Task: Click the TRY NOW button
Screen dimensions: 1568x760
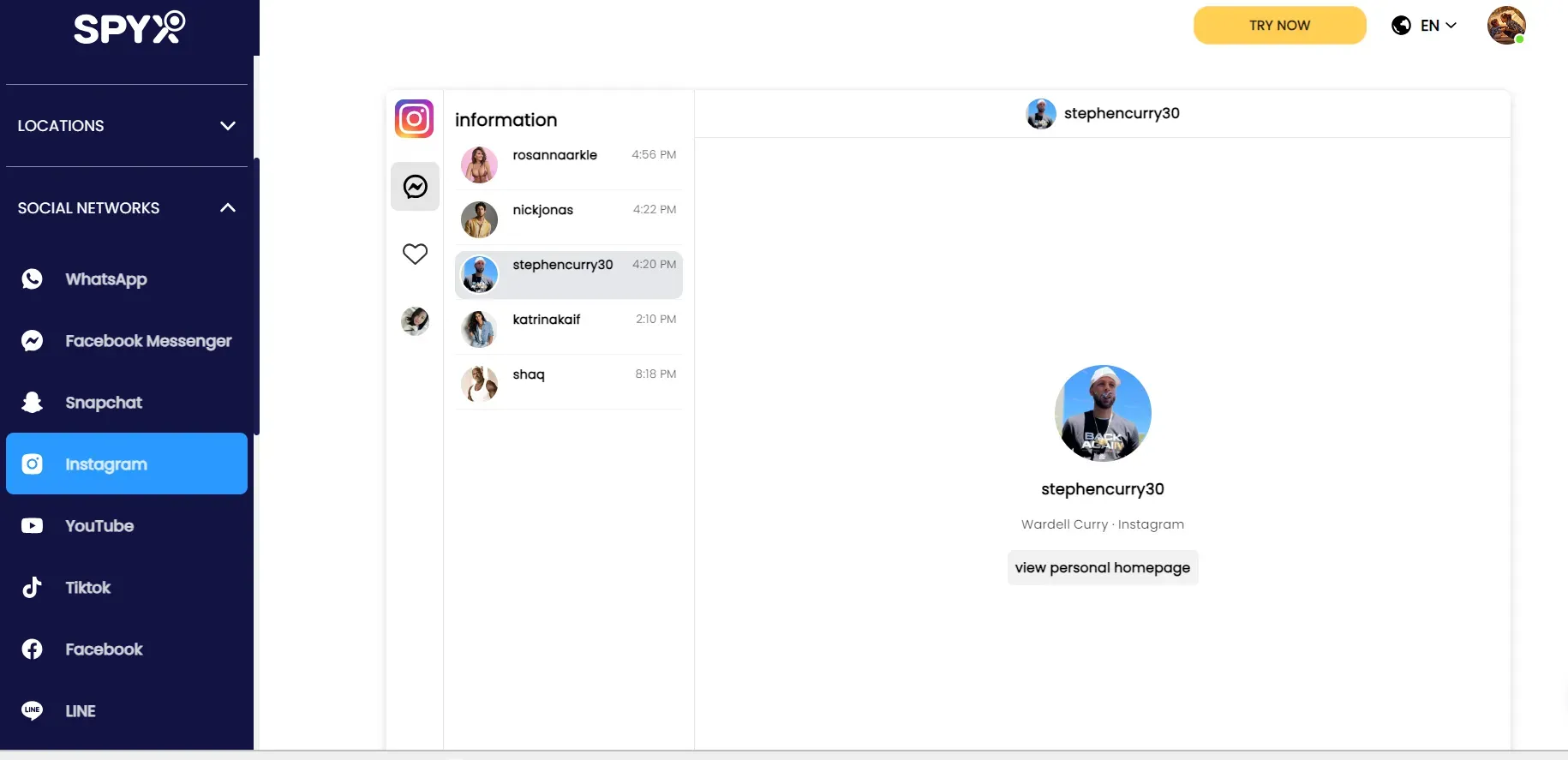Action: [1279, 26]
